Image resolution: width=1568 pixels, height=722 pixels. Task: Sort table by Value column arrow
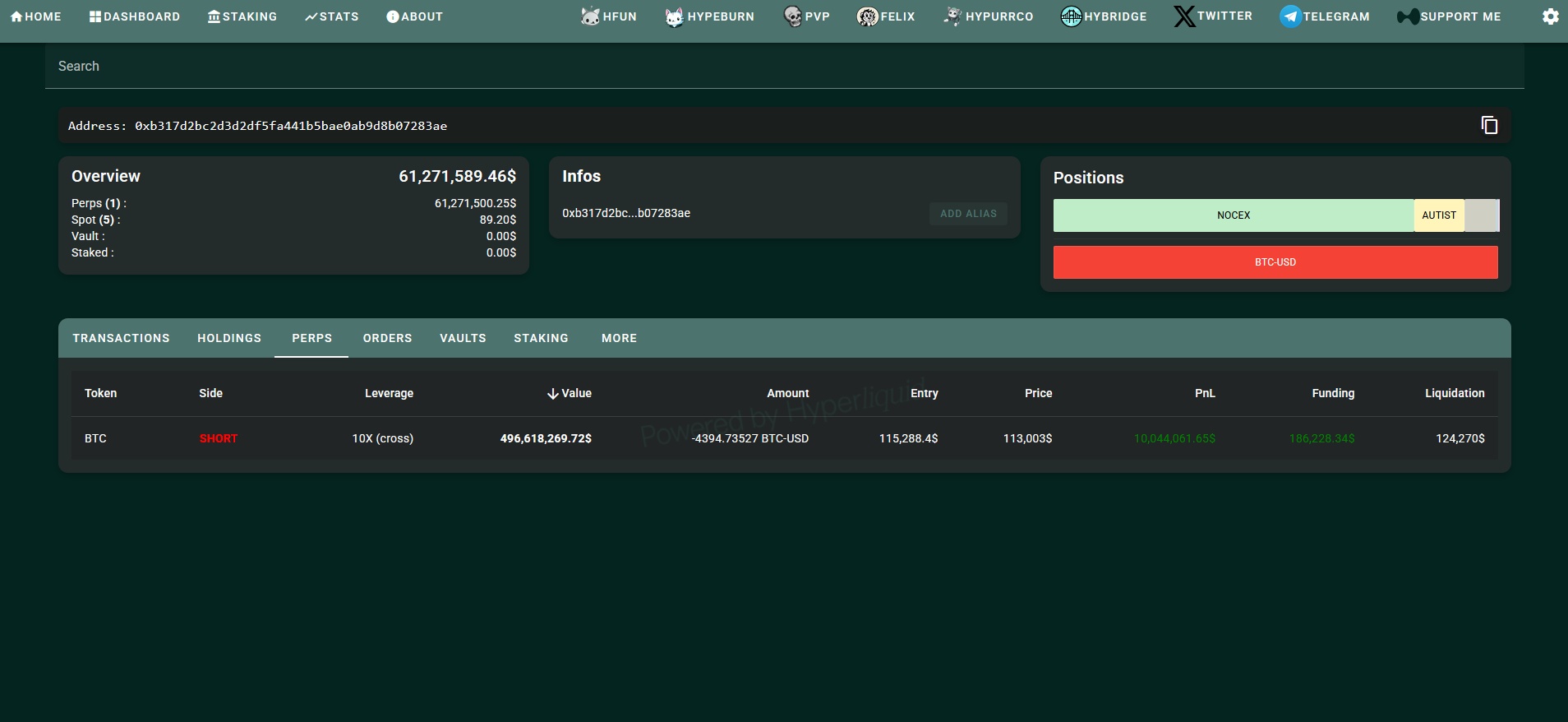(553, 394)
